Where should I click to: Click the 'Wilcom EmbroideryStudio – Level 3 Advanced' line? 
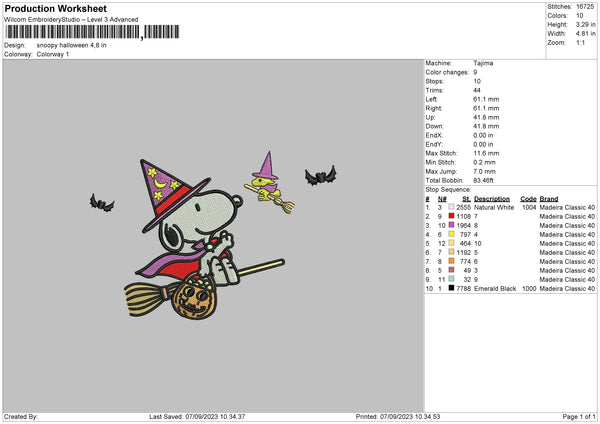pyautogui.click(x=71, y=20)
